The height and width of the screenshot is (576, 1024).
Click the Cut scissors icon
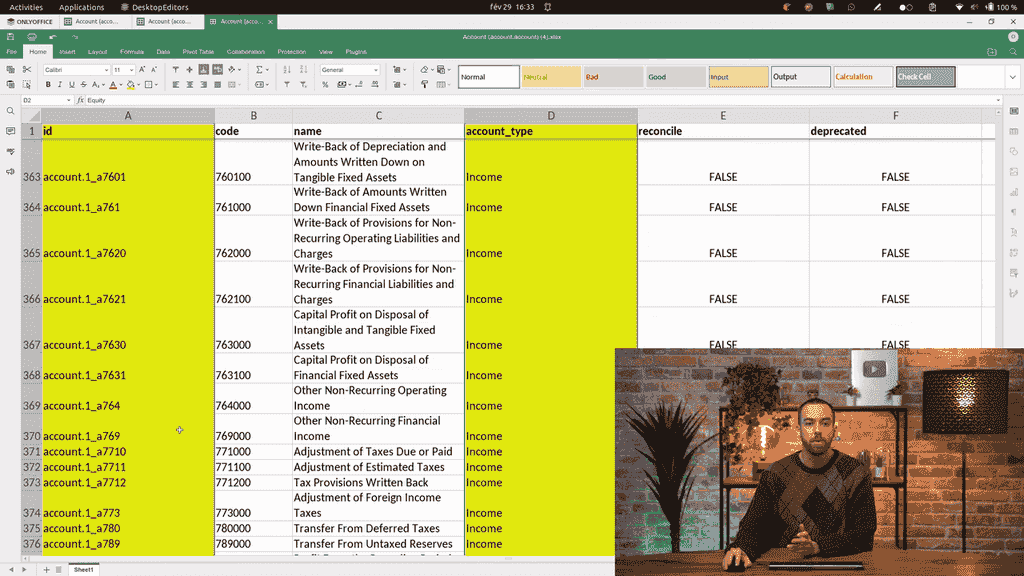(26, 70)
